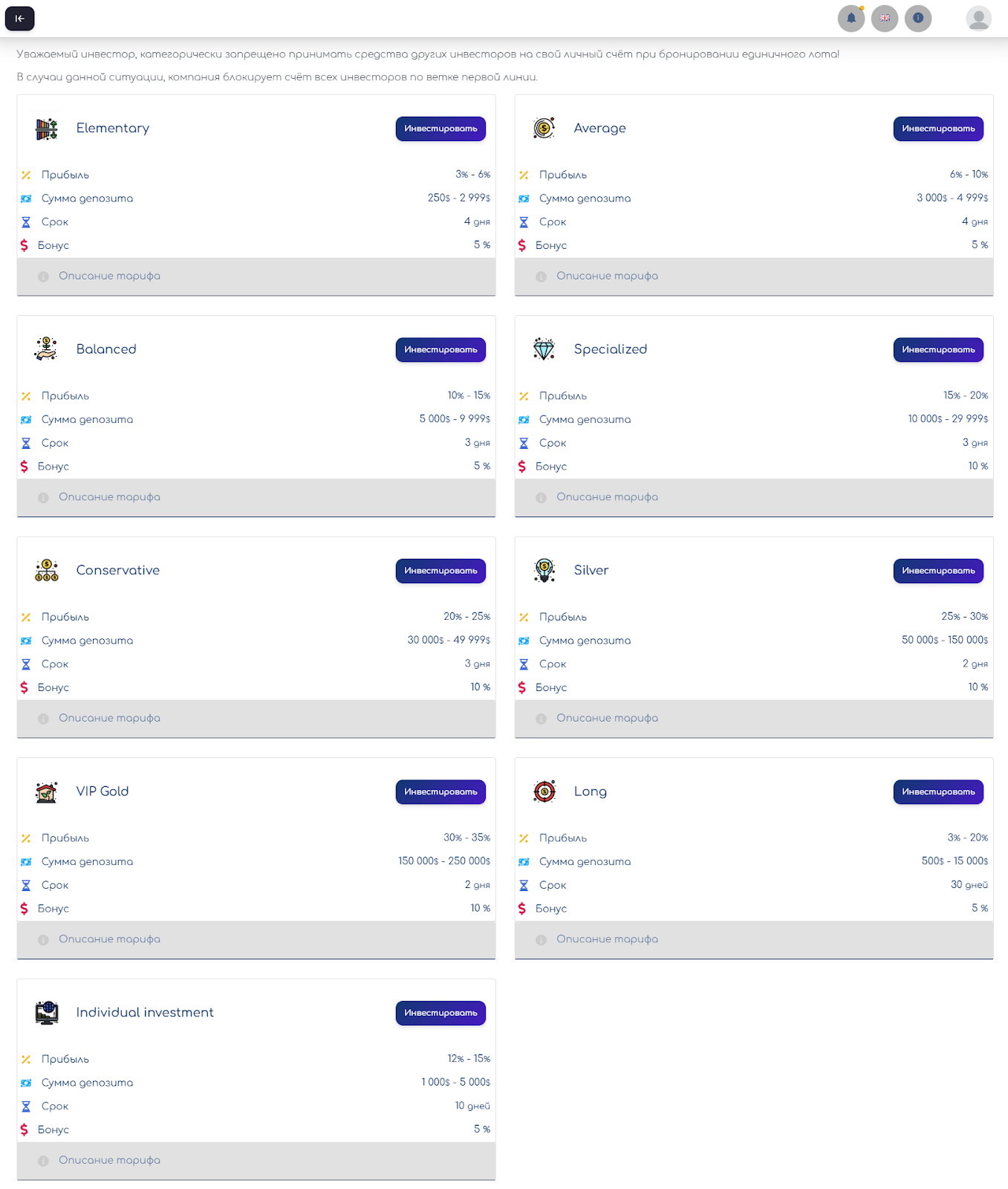Invest in the VIP Gold plan
Image resolution: width=1008 pixels, height=1189 pixels.
(440, 792)
